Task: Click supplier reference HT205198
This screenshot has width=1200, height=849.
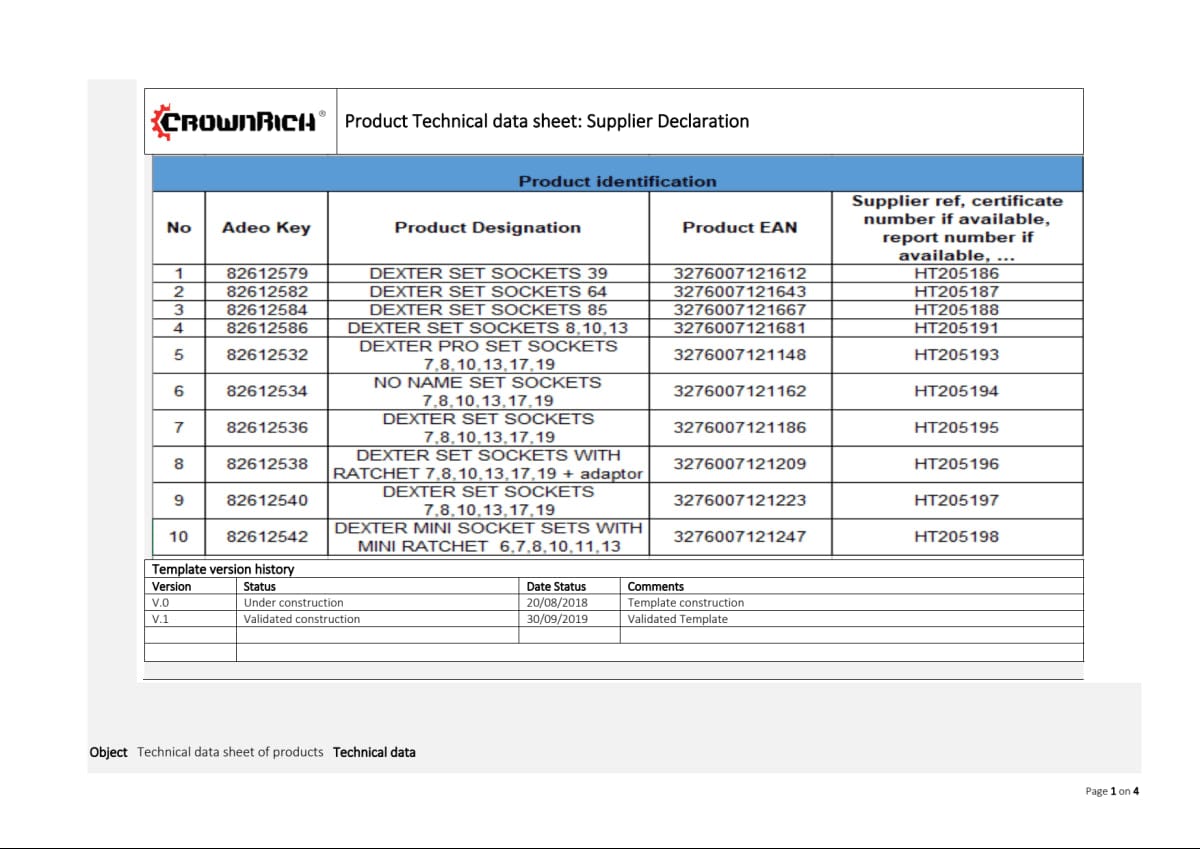Action: tap(956, 537)
